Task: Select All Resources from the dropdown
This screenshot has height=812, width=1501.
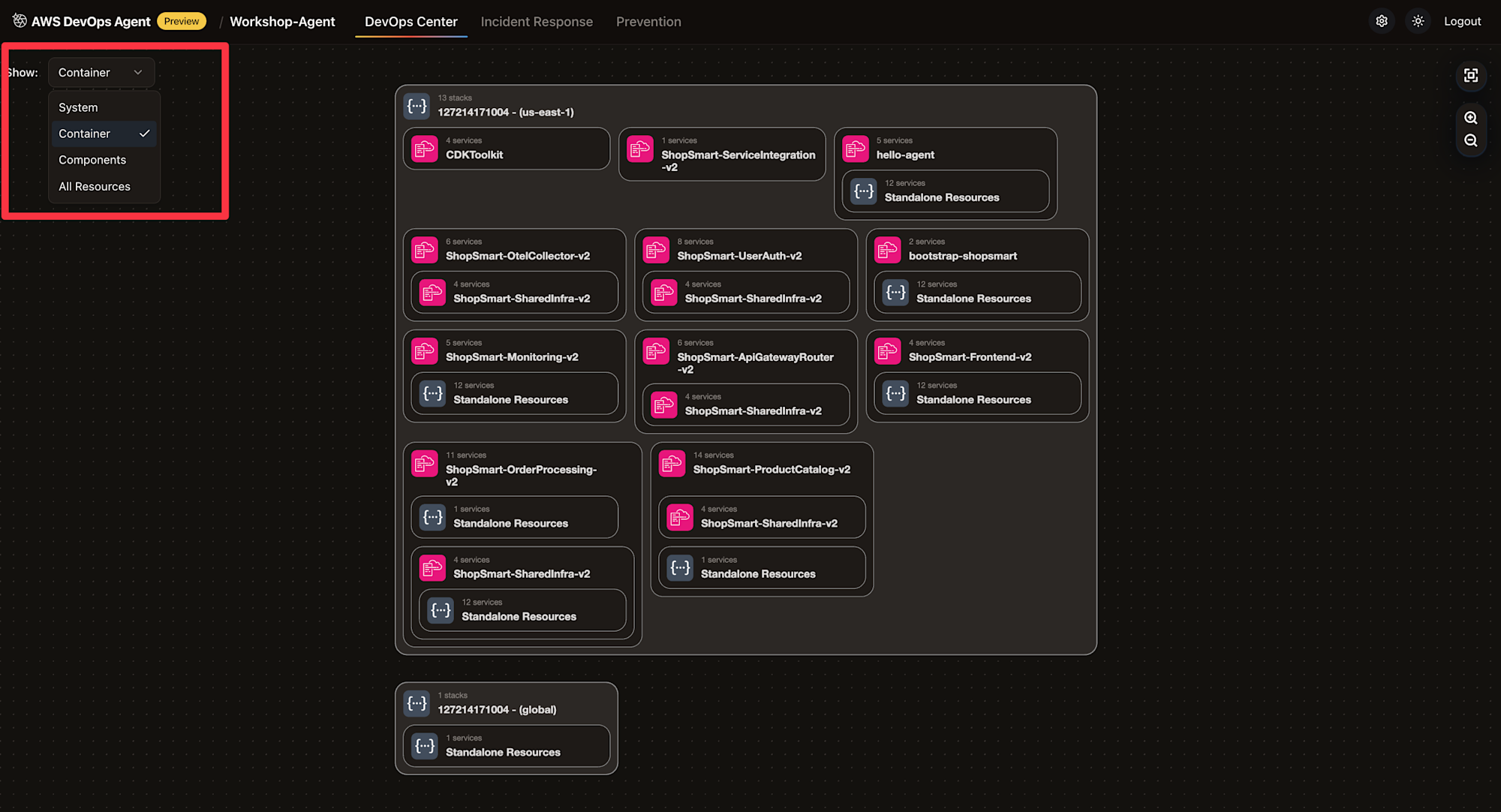Action: [95, 186]
